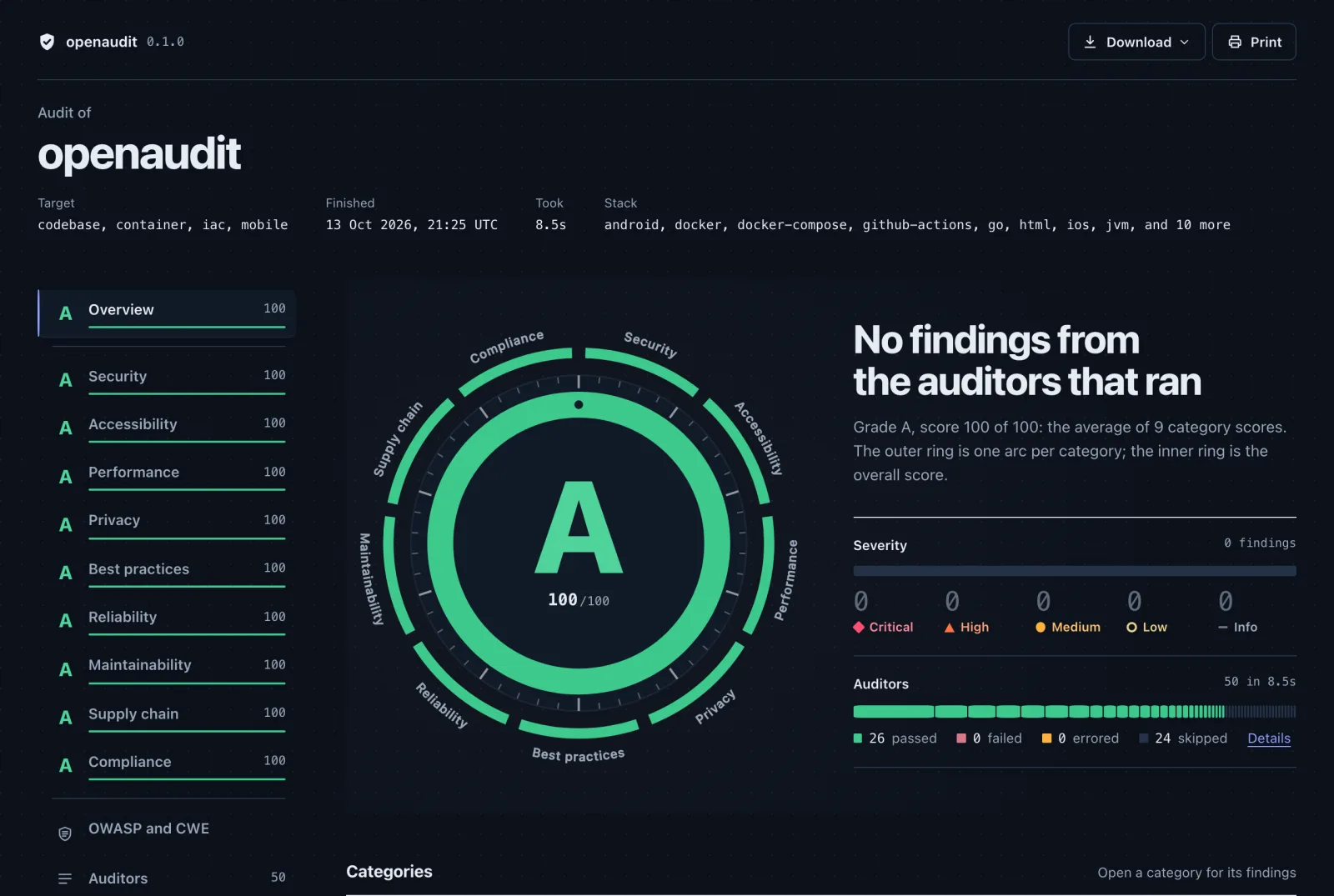Open the Performance category in sidebar
1334x896 pixels.
pos(168,475)
